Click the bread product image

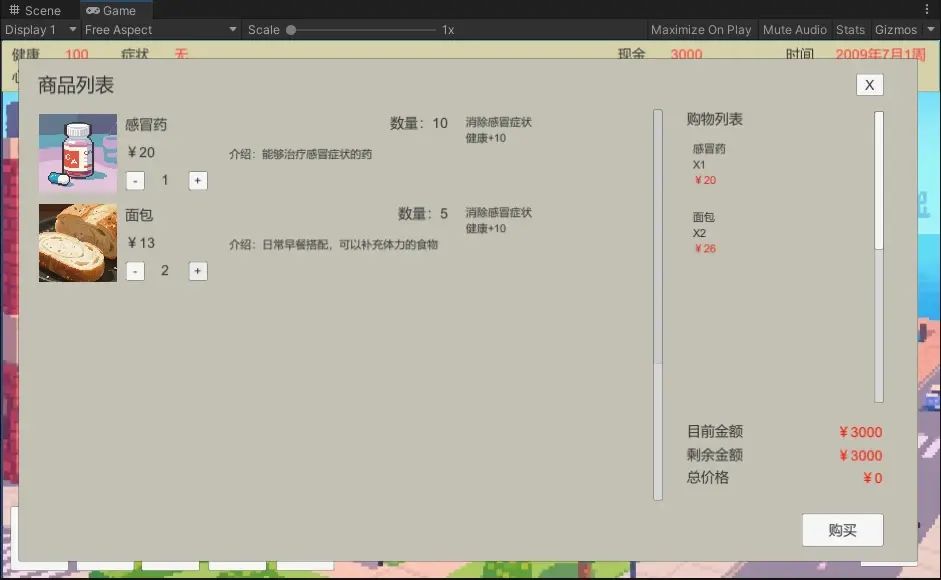[x=78, y=243]
